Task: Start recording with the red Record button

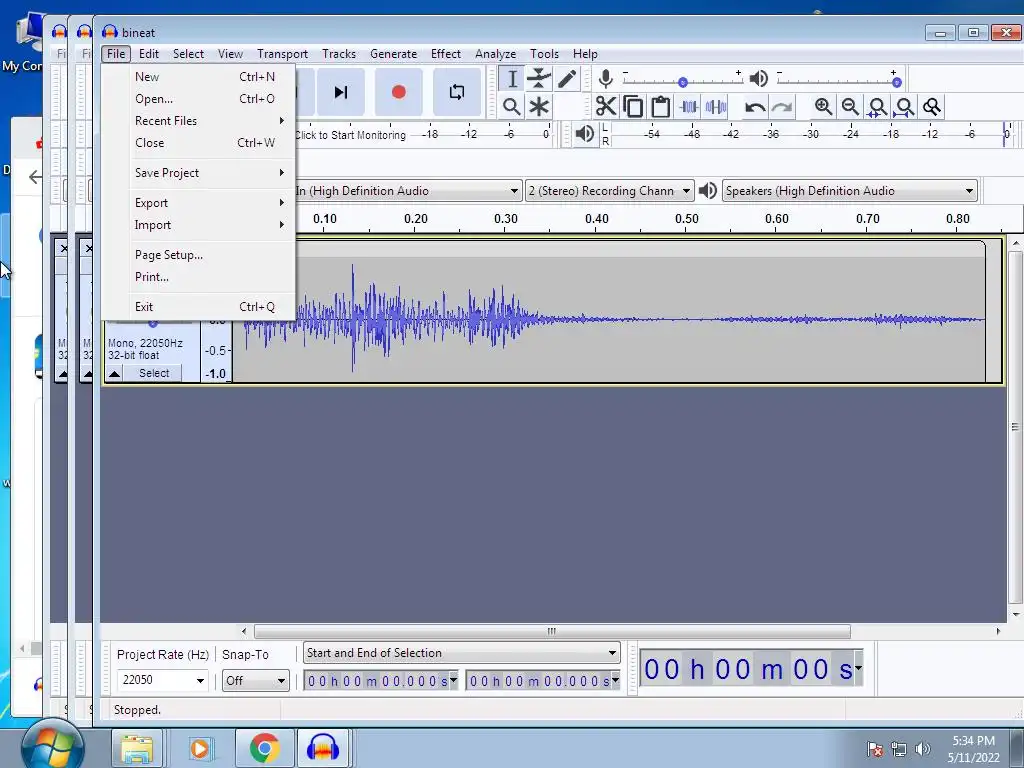Action: click(x=398, y=92)
